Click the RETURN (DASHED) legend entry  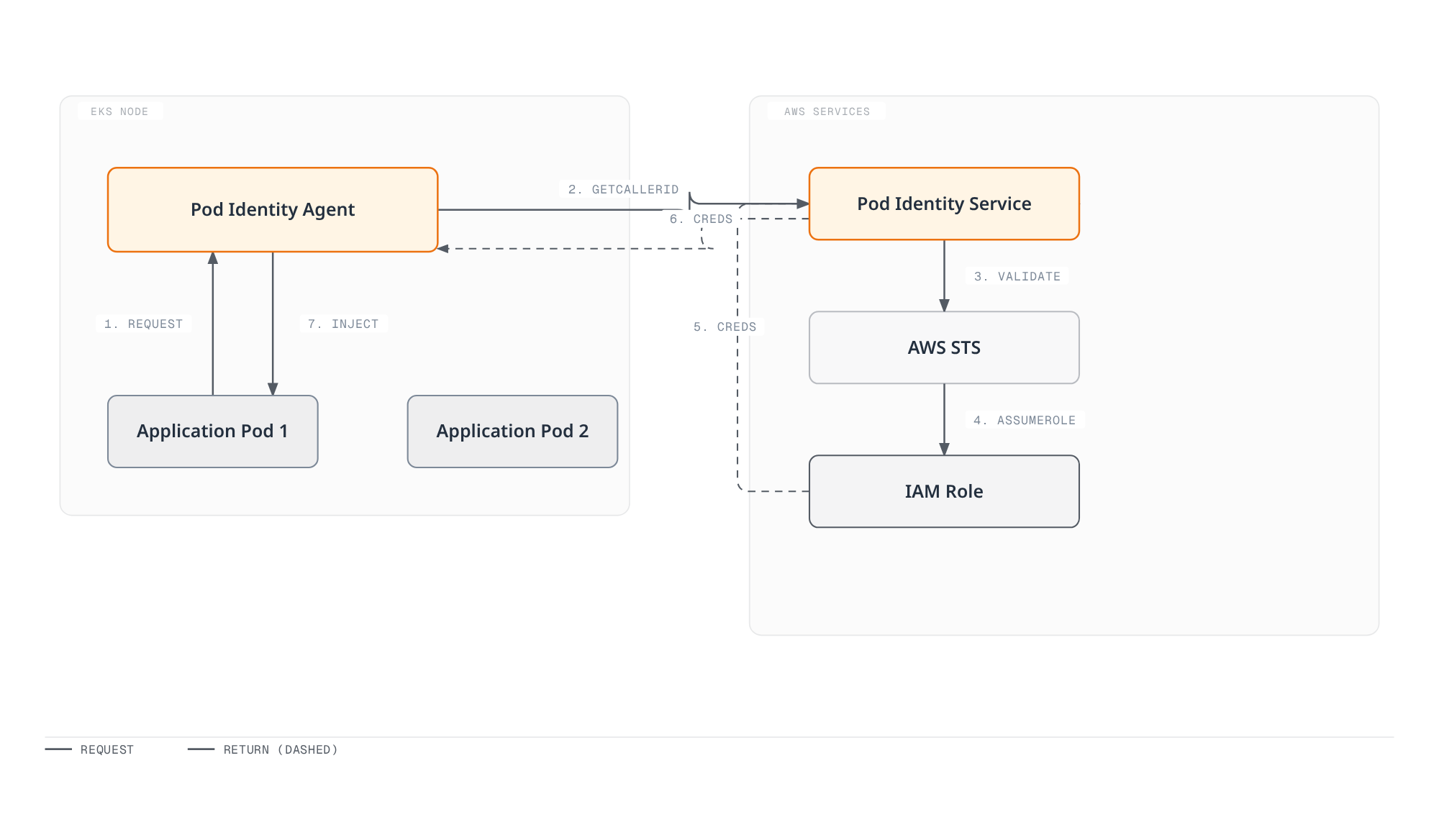tap(263, 749)
